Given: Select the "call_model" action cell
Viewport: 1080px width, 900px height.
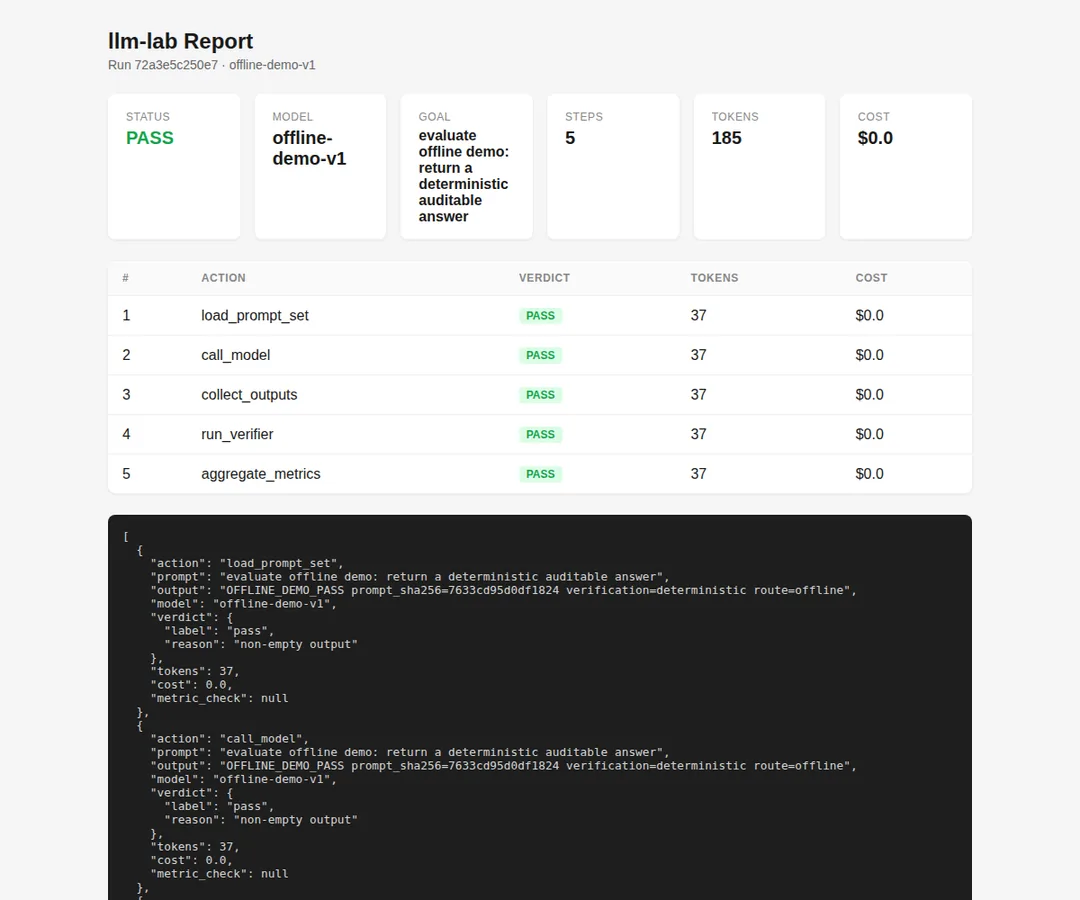Looking at the screenshot, I should [x=236, y=355].
